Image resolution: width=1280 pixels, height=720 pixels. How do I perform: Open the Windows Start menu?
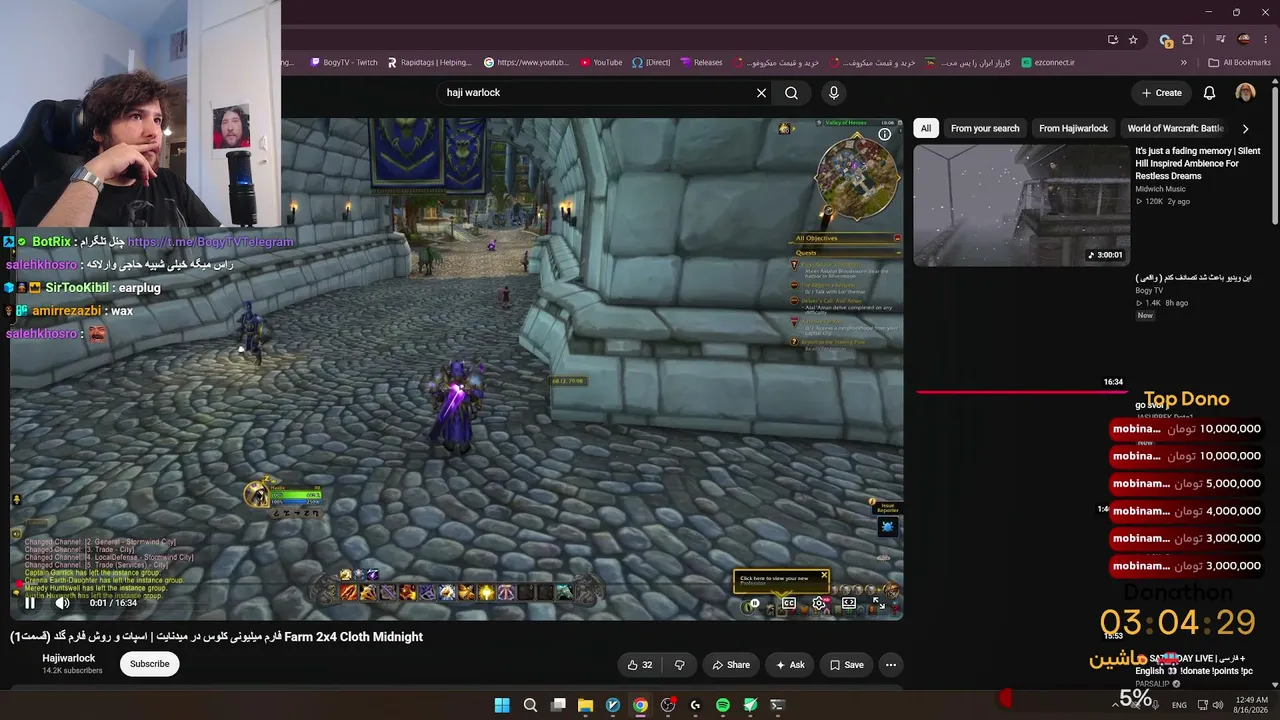click(x=502, y=705)
